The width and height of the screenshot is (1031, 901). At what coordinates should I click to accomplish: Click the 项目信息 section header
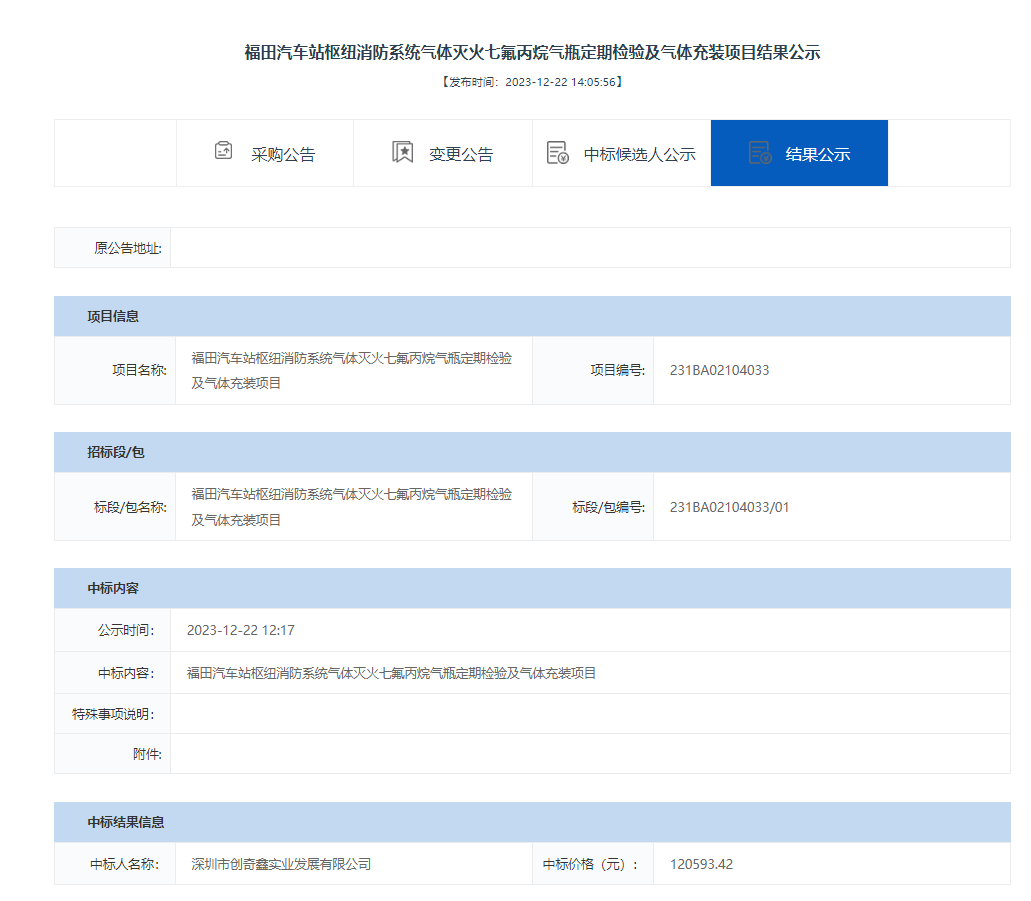[532, 316]
